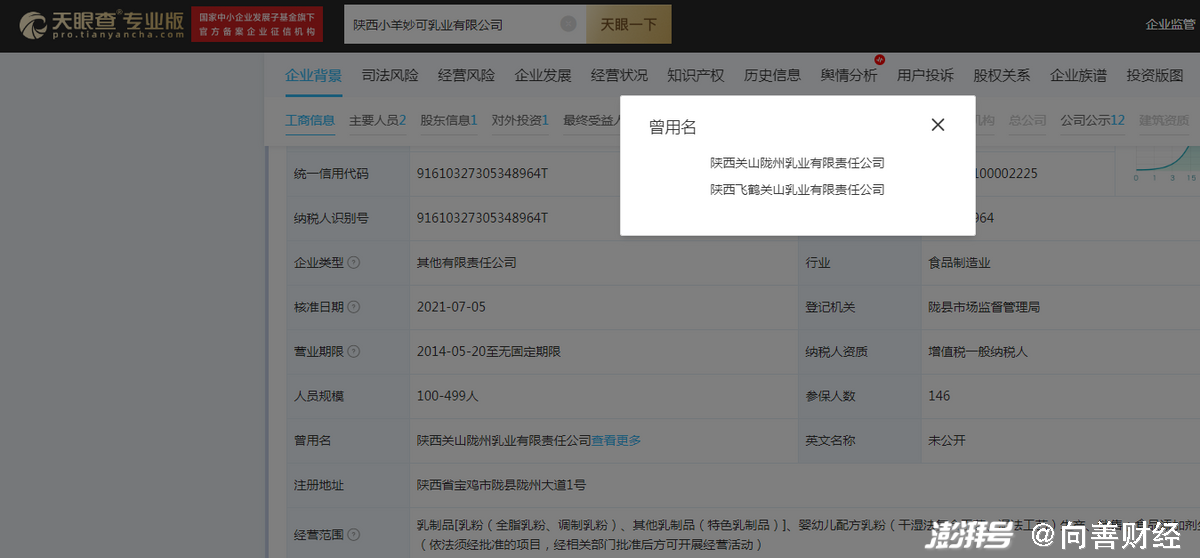The width and height of the screenshot is (1200, 558).
Task: Click the 天眼一下 search button
Action: (629, 25)
